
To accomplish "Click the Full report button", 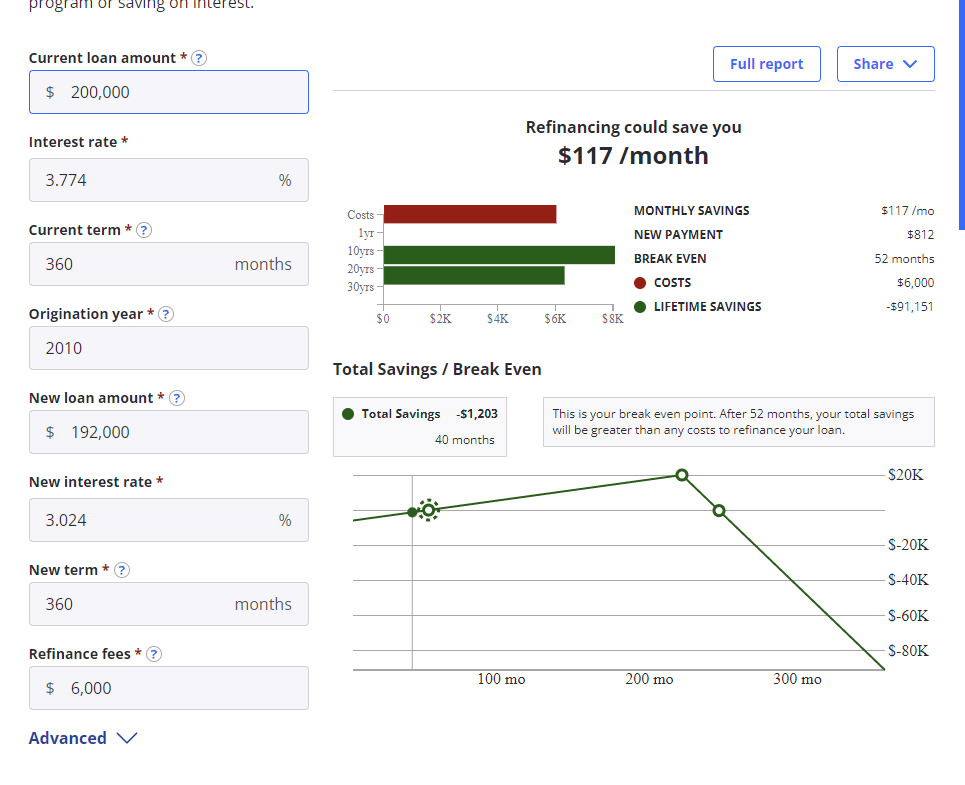I will point(767,64).
